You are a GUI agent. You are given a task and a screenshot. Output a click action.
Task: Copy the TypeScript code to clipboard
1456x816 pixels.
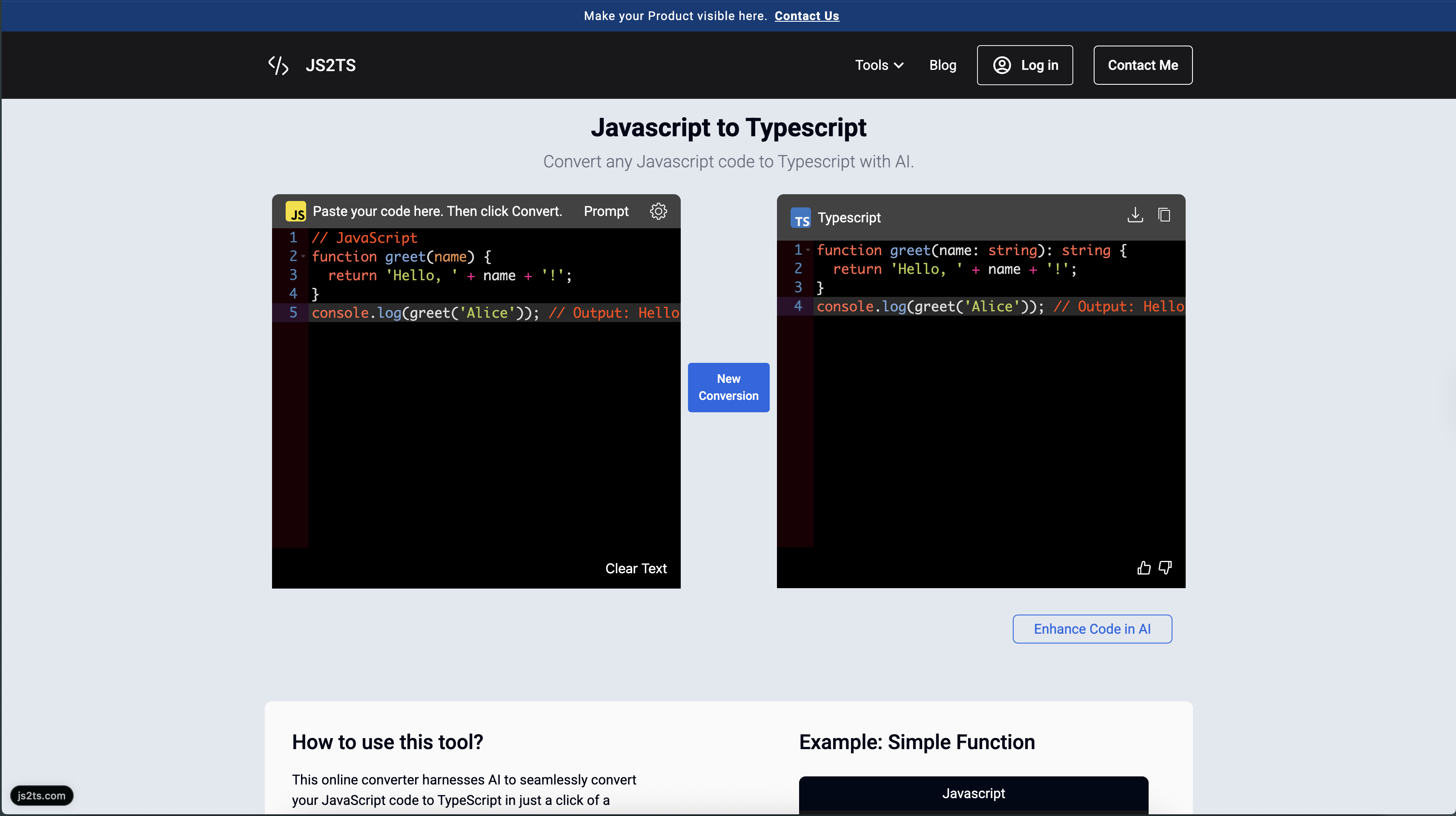tap(1164, 215)
